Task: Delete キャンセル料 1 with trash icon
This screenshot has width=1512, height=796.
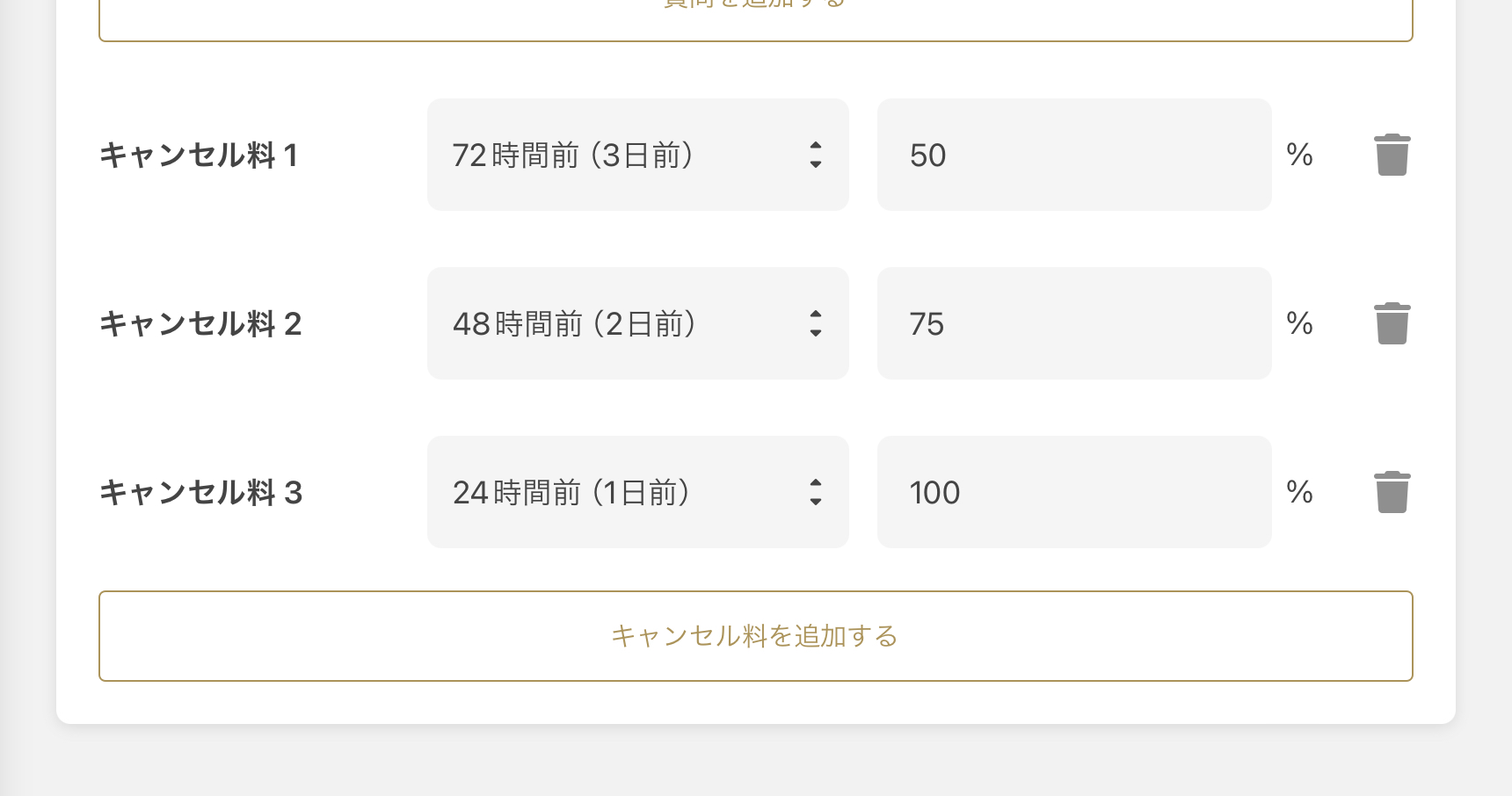Action: point(1392,155)
